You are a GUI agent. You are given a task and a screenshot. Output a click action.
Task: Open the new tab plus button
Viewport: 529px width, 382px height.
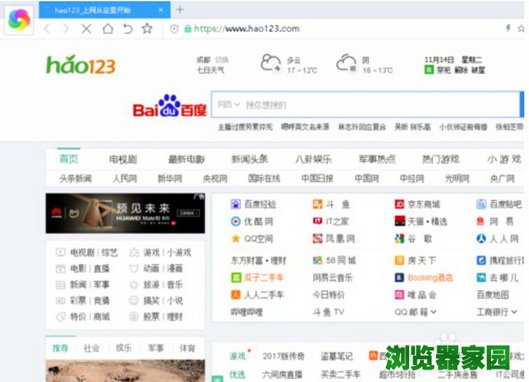pos(180,9)
